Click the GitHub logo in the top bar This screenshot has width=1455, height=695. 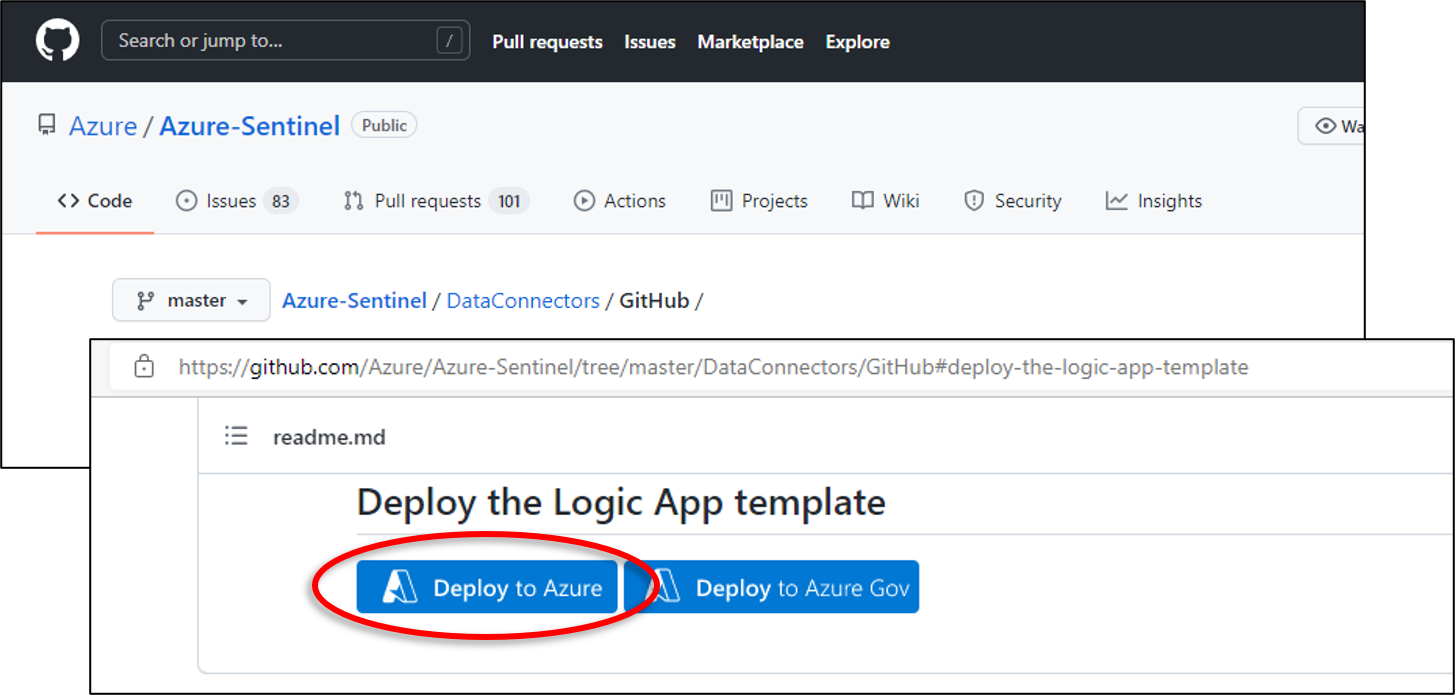click(x=57, y=40)
